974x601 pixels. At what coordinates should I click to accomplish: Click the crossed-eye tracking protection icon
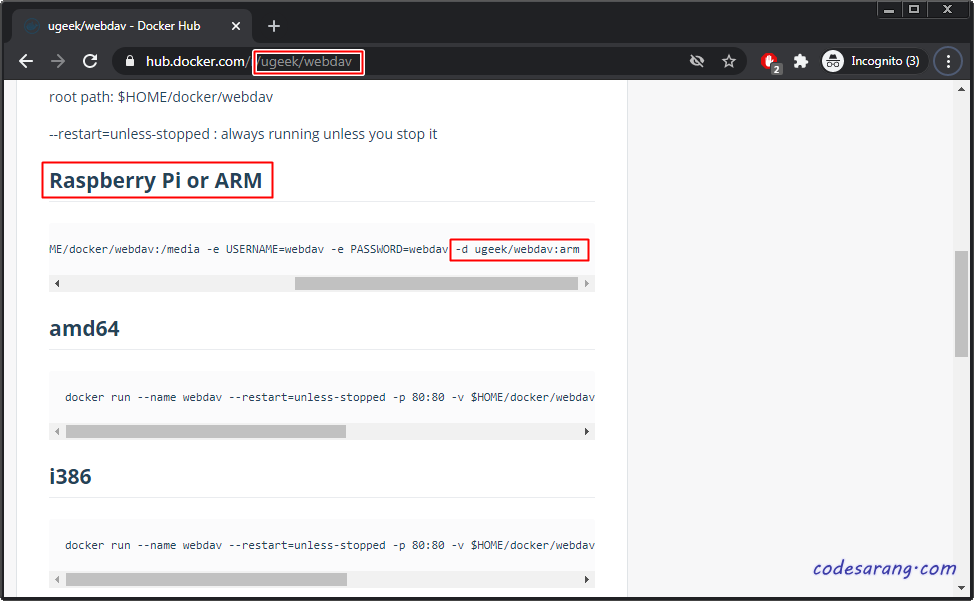point(697,61)
